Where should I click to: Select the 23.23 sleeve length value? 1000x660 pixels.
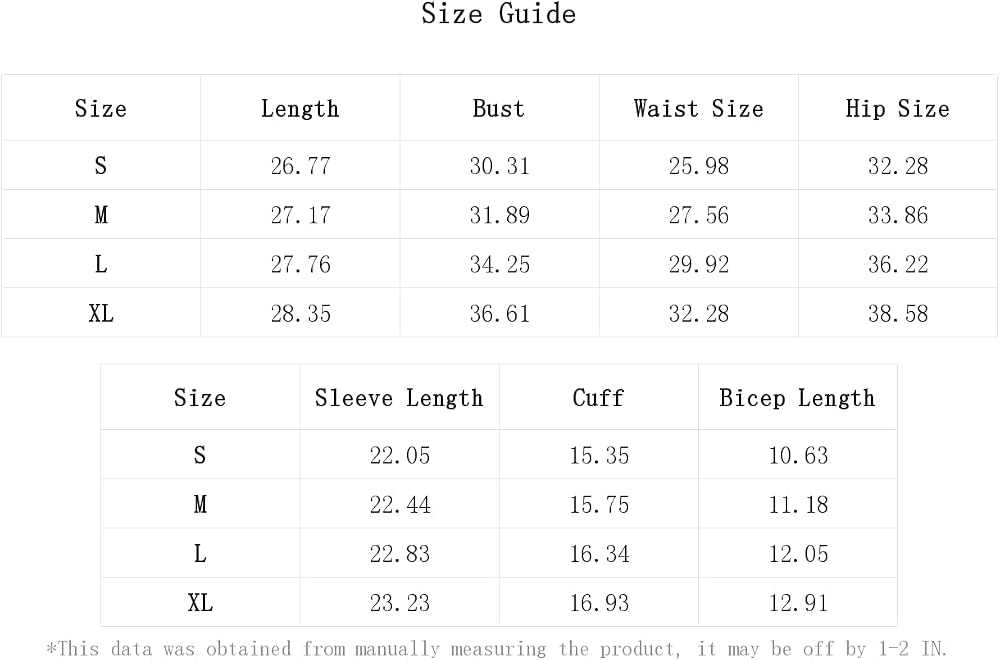[x=400, y=603]
